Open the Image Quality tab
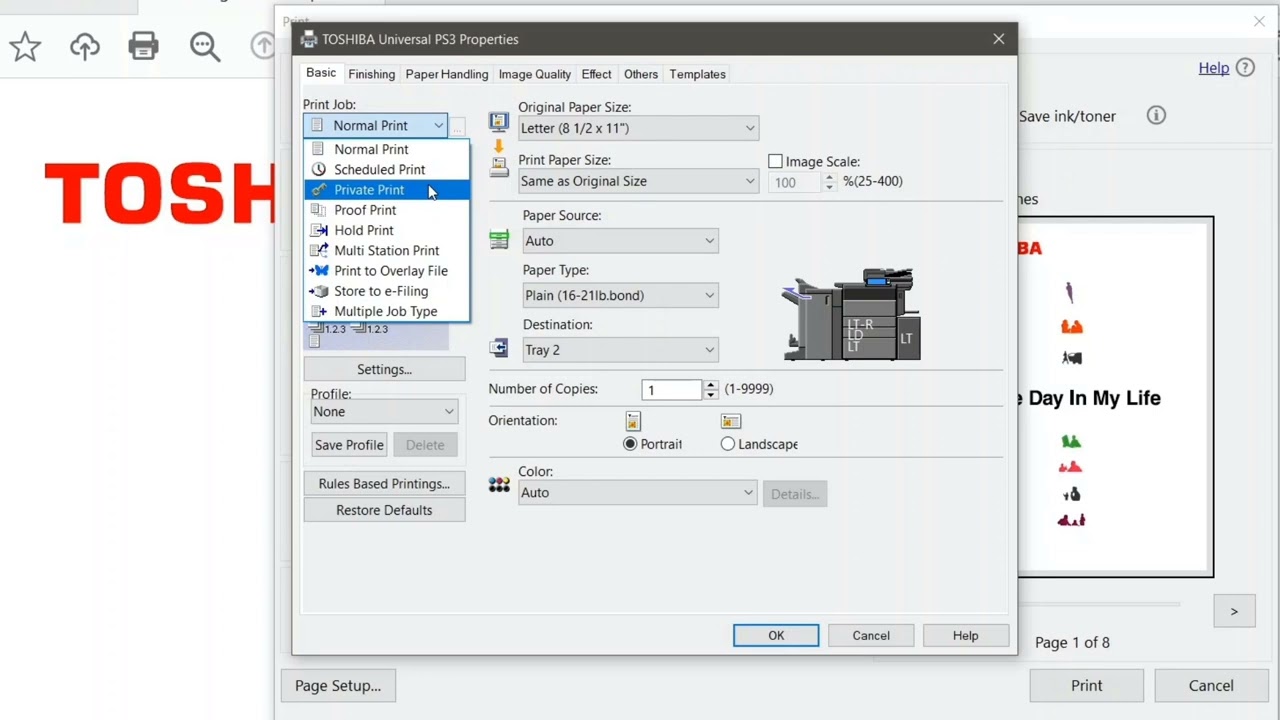This screenshot has height=720, width=1280. coord(534,74)
